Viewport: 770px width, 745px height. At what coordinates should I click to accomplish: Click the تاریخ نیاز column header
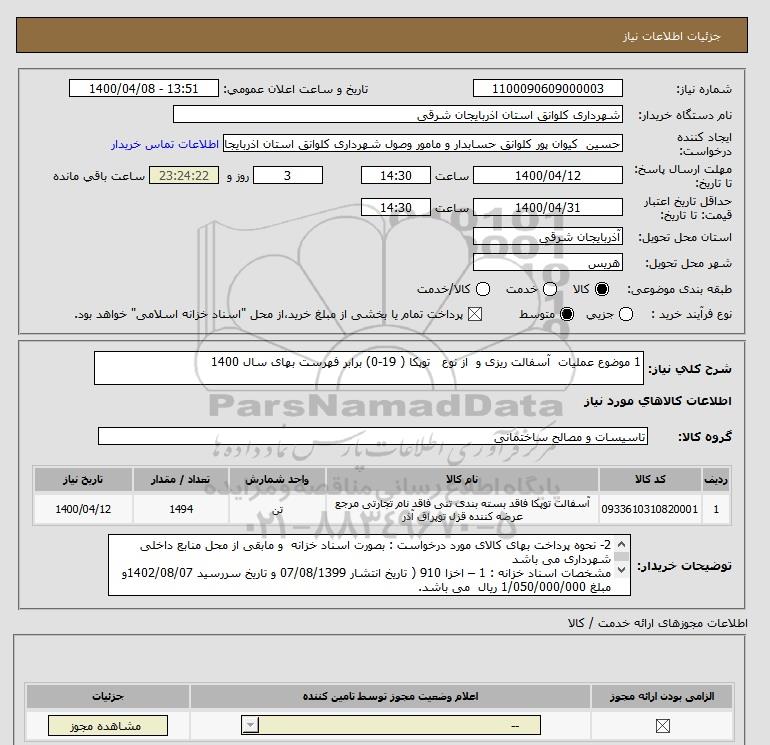(x=83, y=479)
